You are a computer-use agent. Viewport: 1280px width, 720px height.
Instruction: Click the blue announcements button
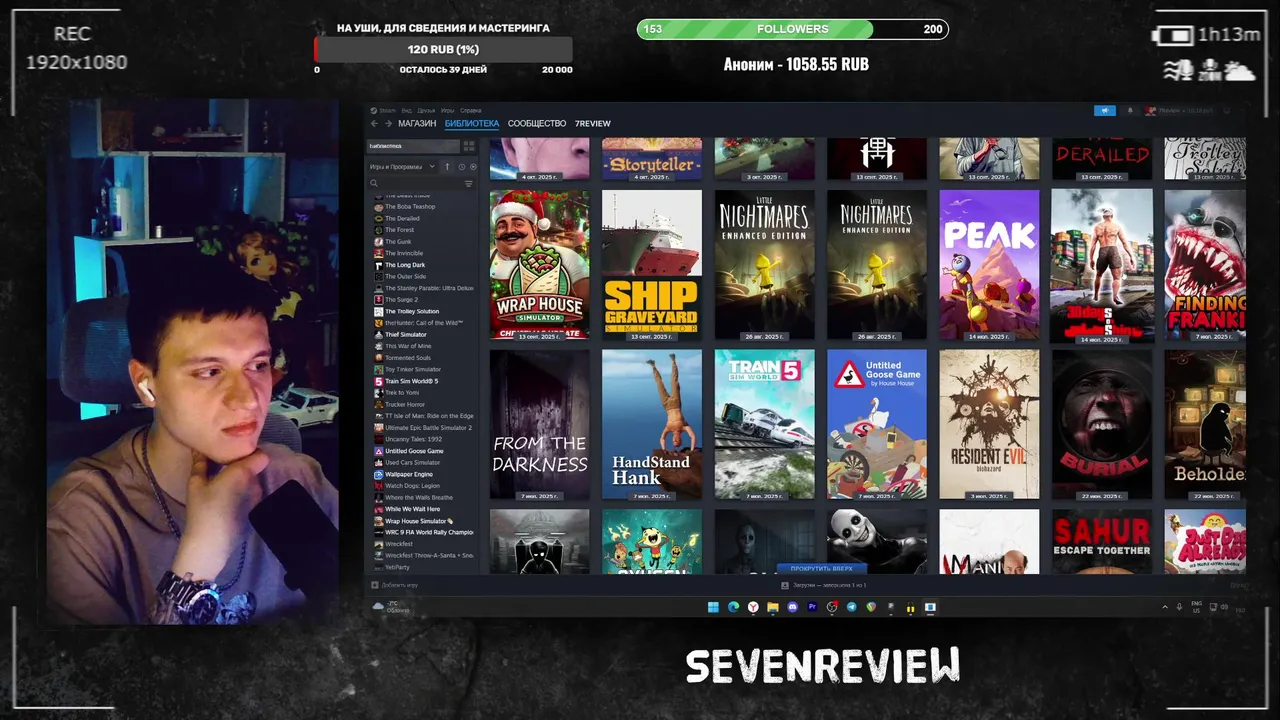click(x=1105, y=110)
